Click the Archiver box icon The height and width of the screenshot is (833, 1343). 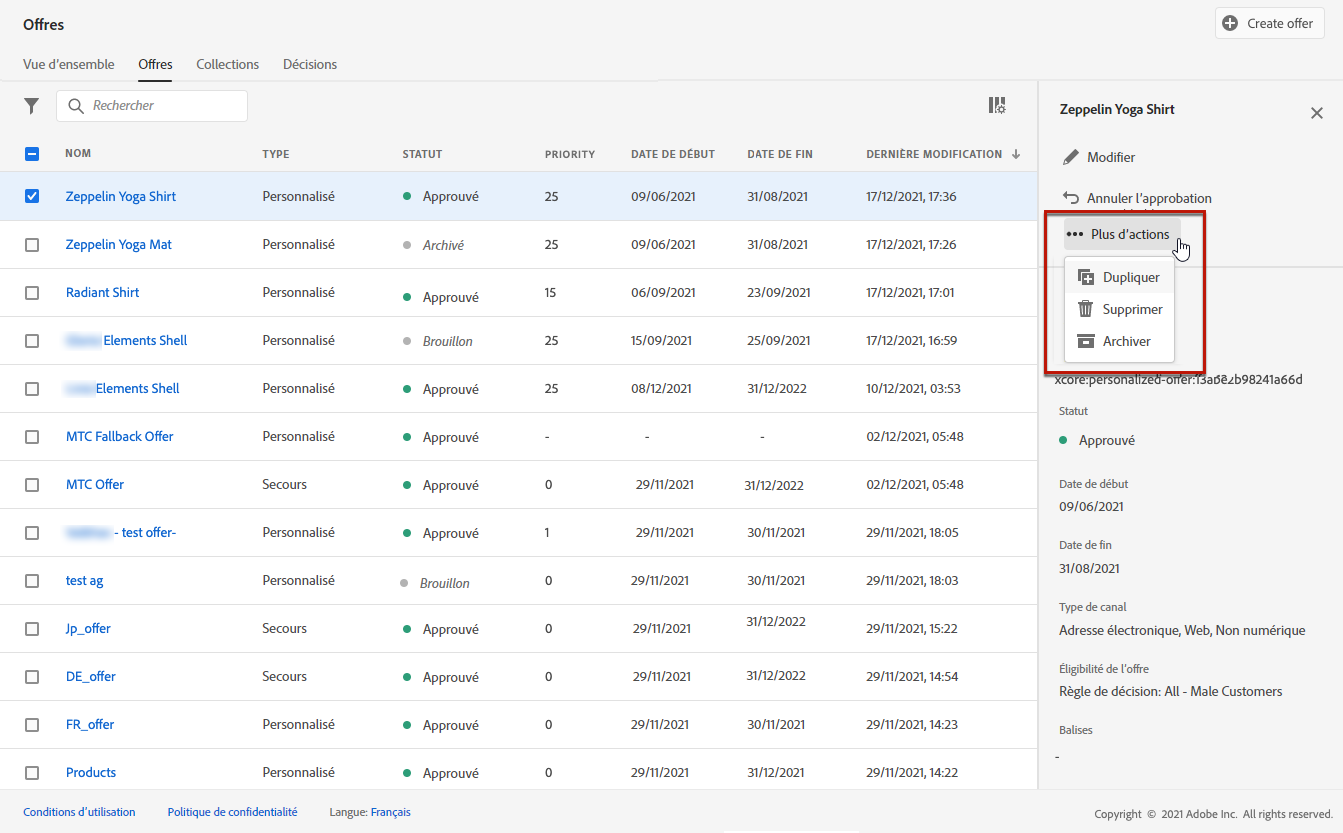point(1086,341)
